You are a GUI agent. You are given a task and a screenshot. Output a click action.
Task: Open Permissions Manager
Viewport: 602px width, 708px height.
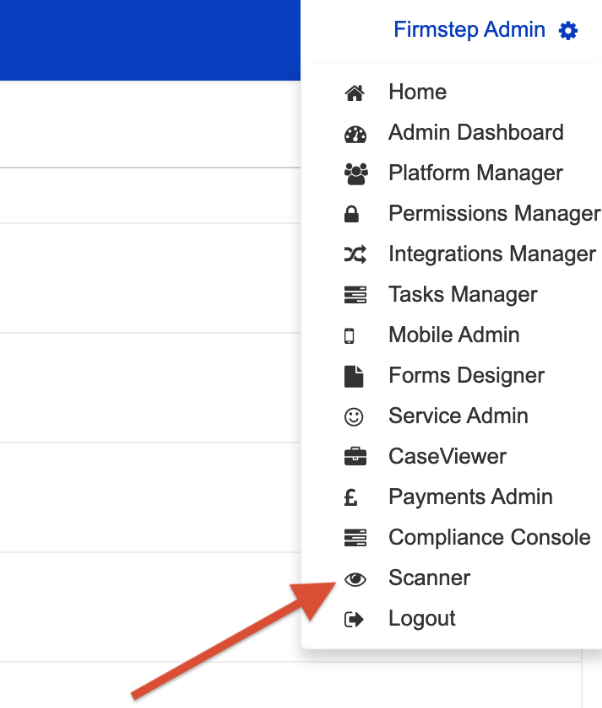tap(495, 214)
